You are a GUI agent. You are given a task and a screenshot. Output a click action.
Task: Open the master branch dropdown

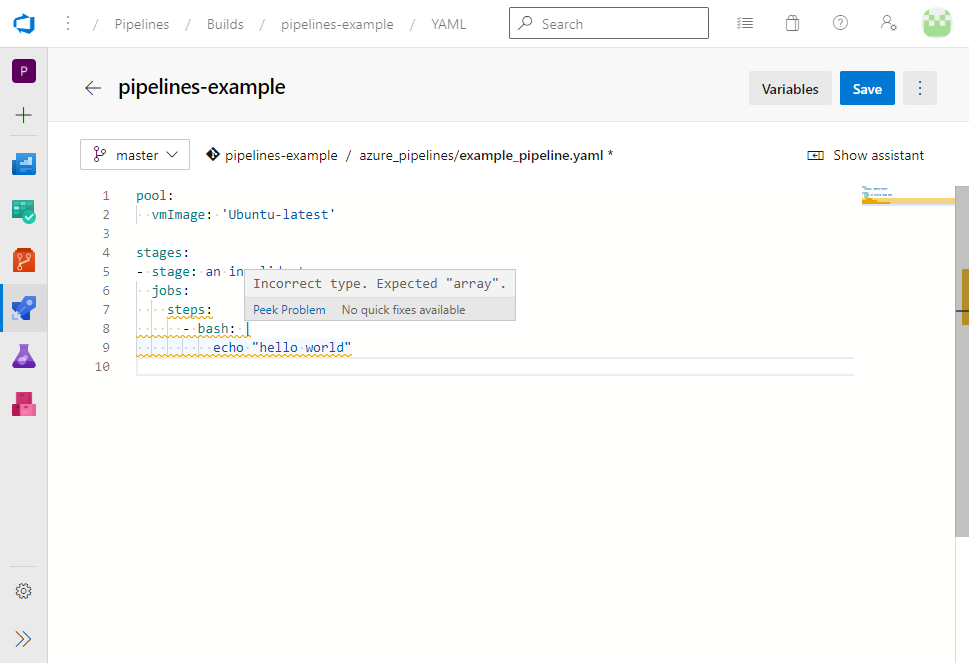point(135,154)
